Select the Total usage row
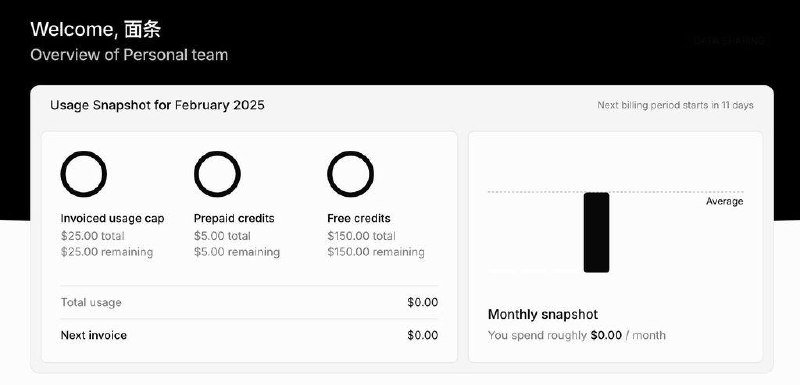Screen dimensions: 800x385 pos(249,302)
